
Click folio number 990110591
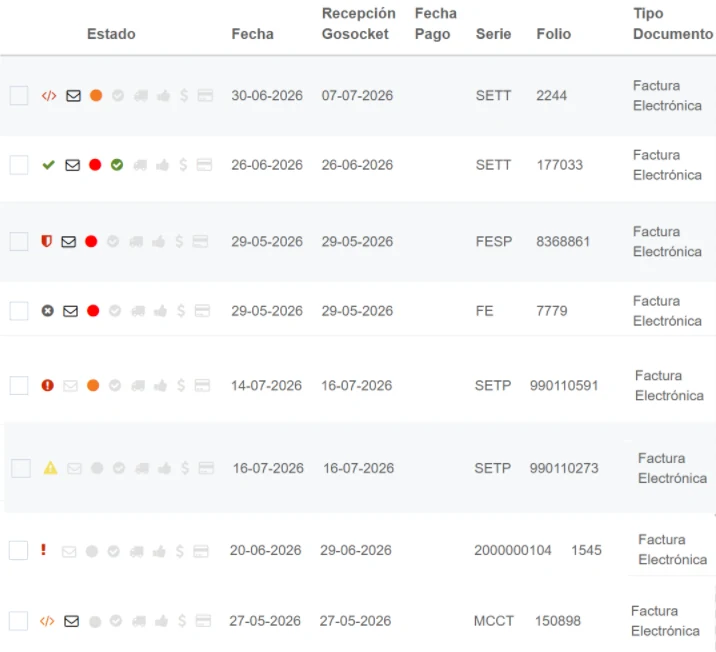coord(564,385)
